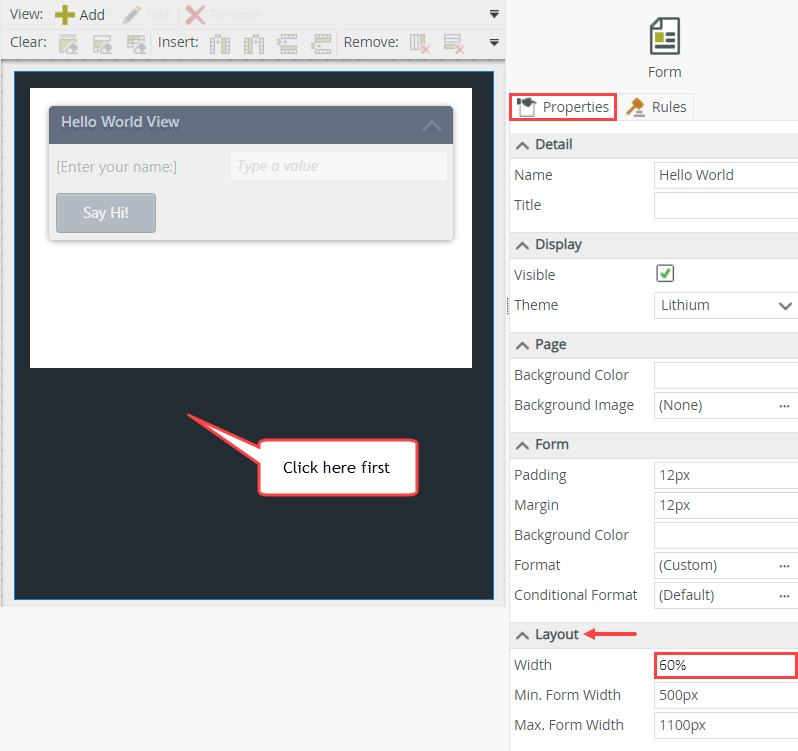
Task: Click the Remove row icon
Action: pyautogui.click(x=453, y=44)
